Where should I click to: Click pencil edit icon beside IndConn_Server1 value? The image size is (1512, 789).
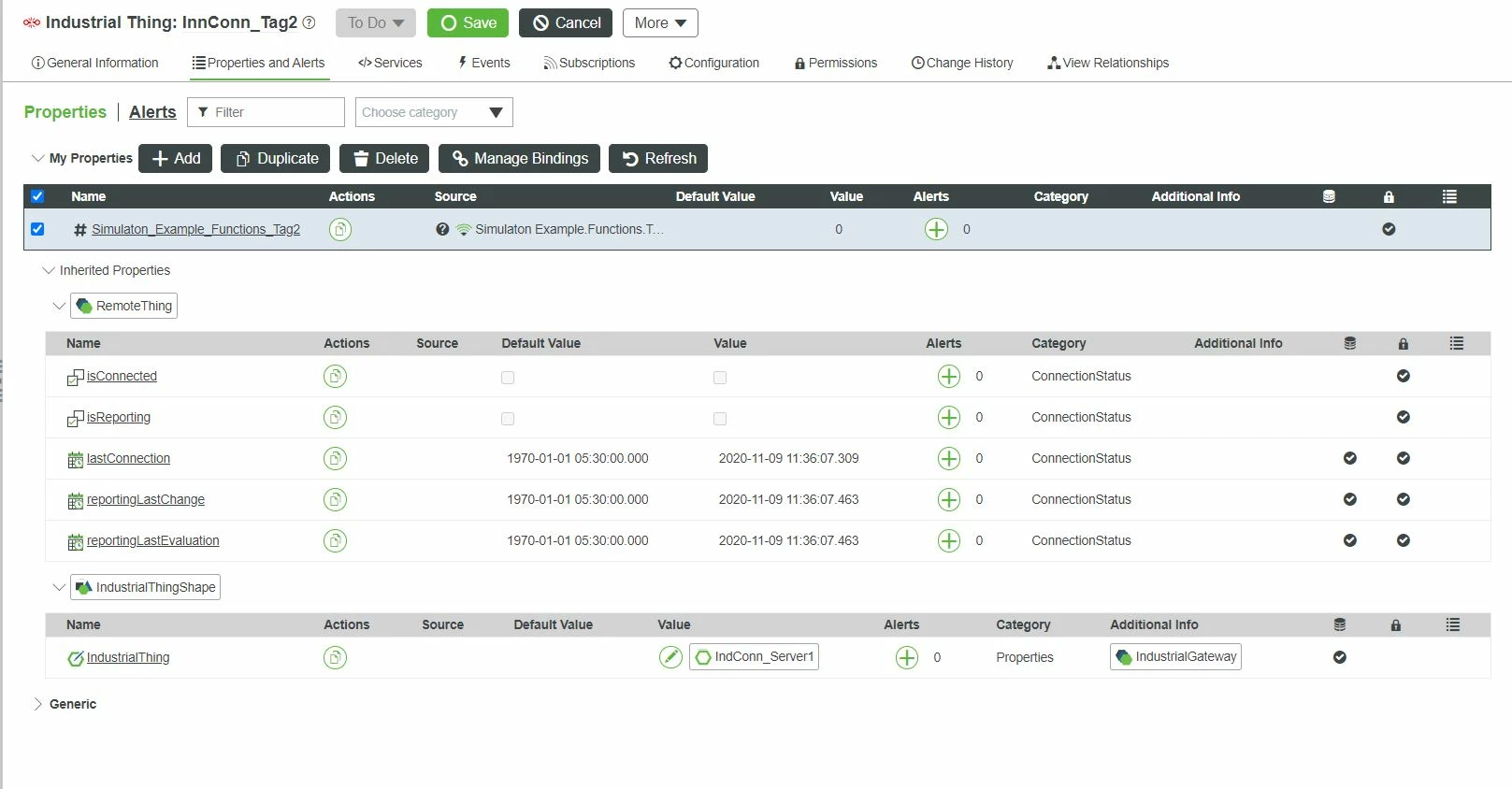[670, 657]
